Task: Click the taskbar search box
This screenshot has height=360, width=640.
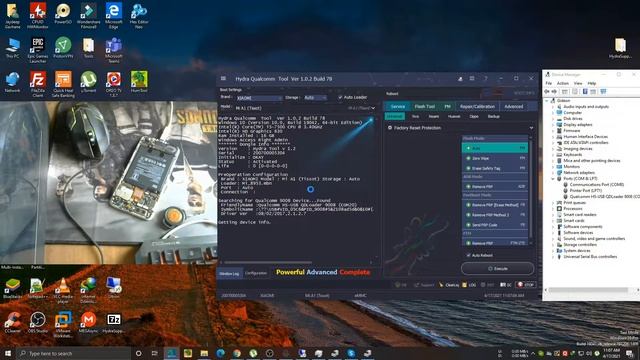Action: [74, 353]
